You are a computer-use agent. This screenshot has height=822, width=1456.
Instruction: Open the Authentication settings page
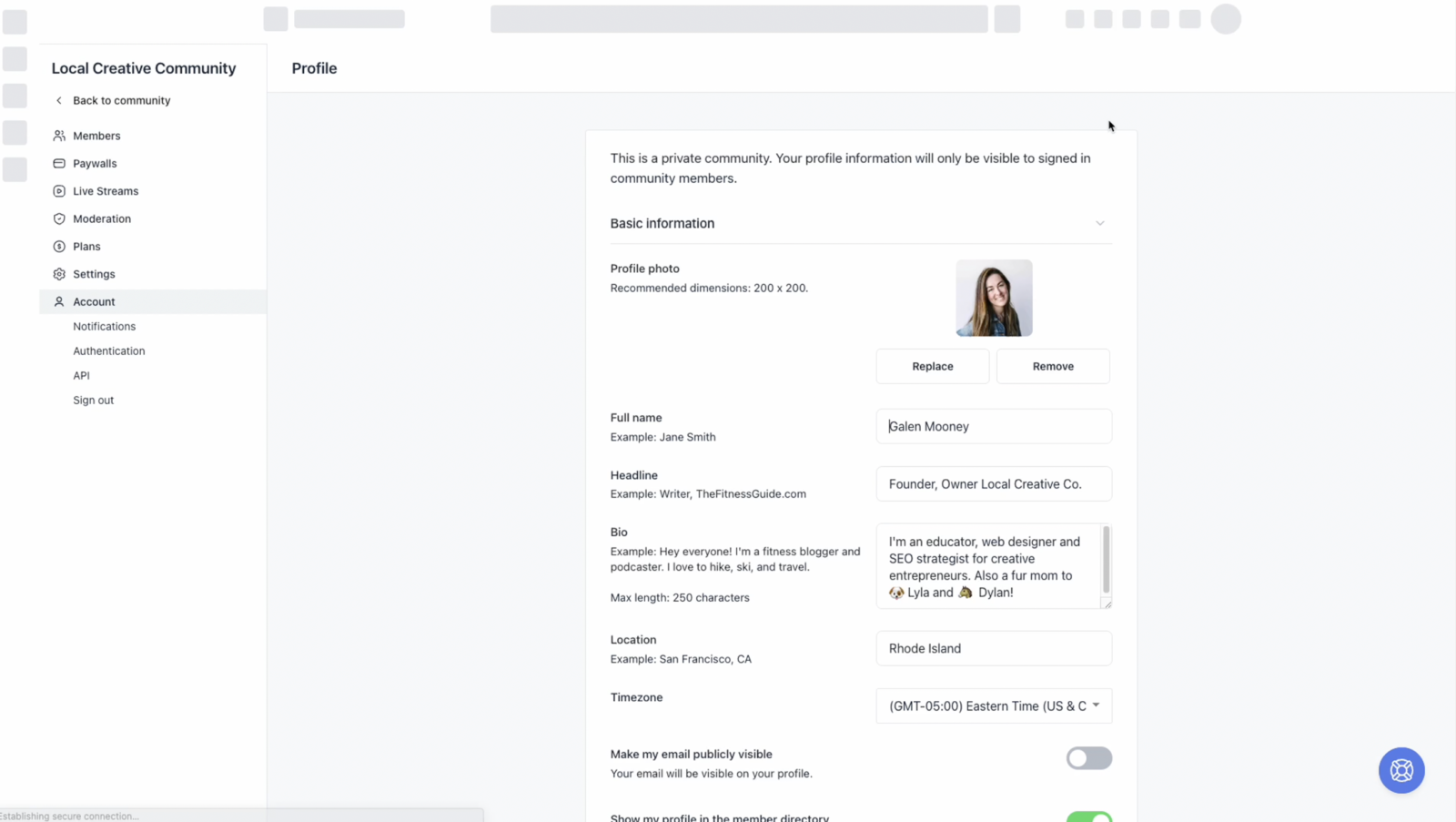(x=108, y=350)
